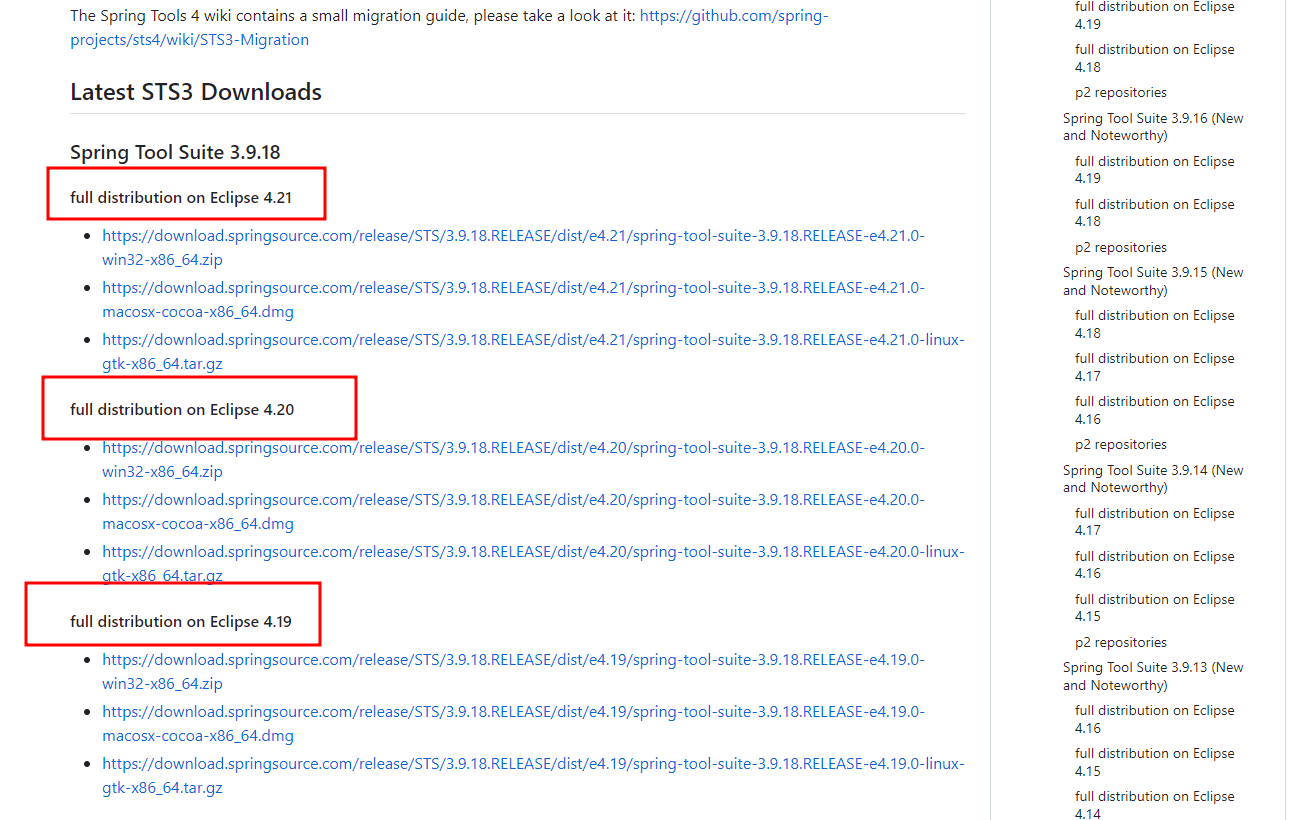Select the 'Spring Tool Suite 3.9.18' heading
Image resolution: width=1313 pixels, height=820 pixels.
pyautogui.click(x=175, y=152)
